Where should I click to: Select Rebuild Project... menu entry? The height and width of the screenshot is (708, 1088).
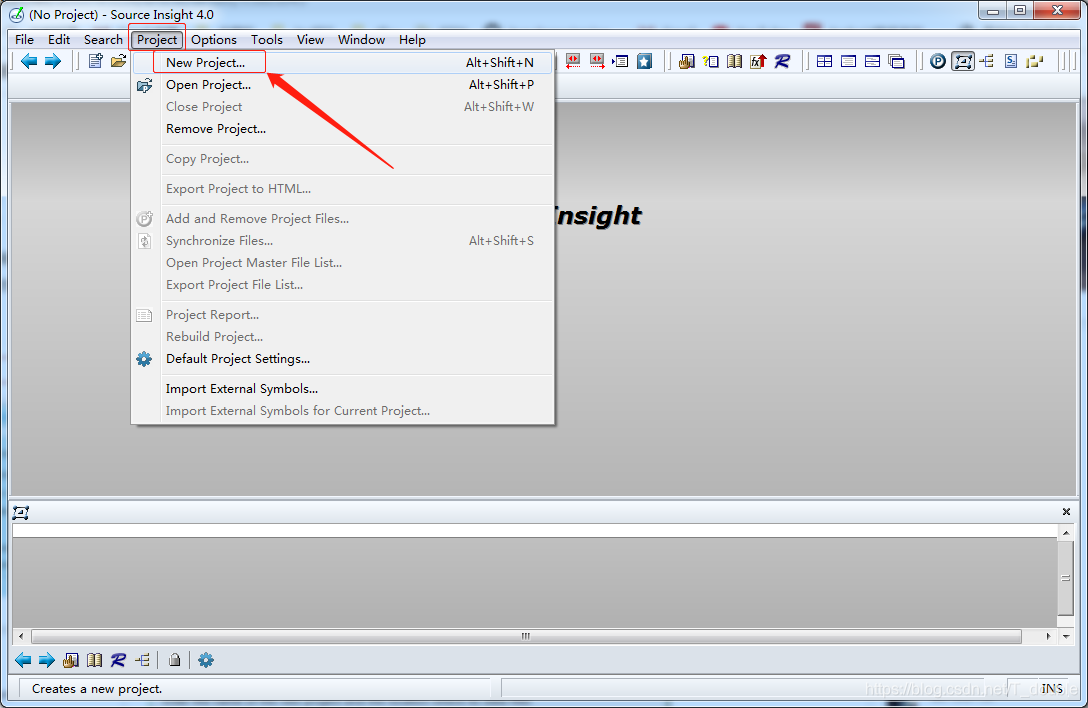[343, 337]
